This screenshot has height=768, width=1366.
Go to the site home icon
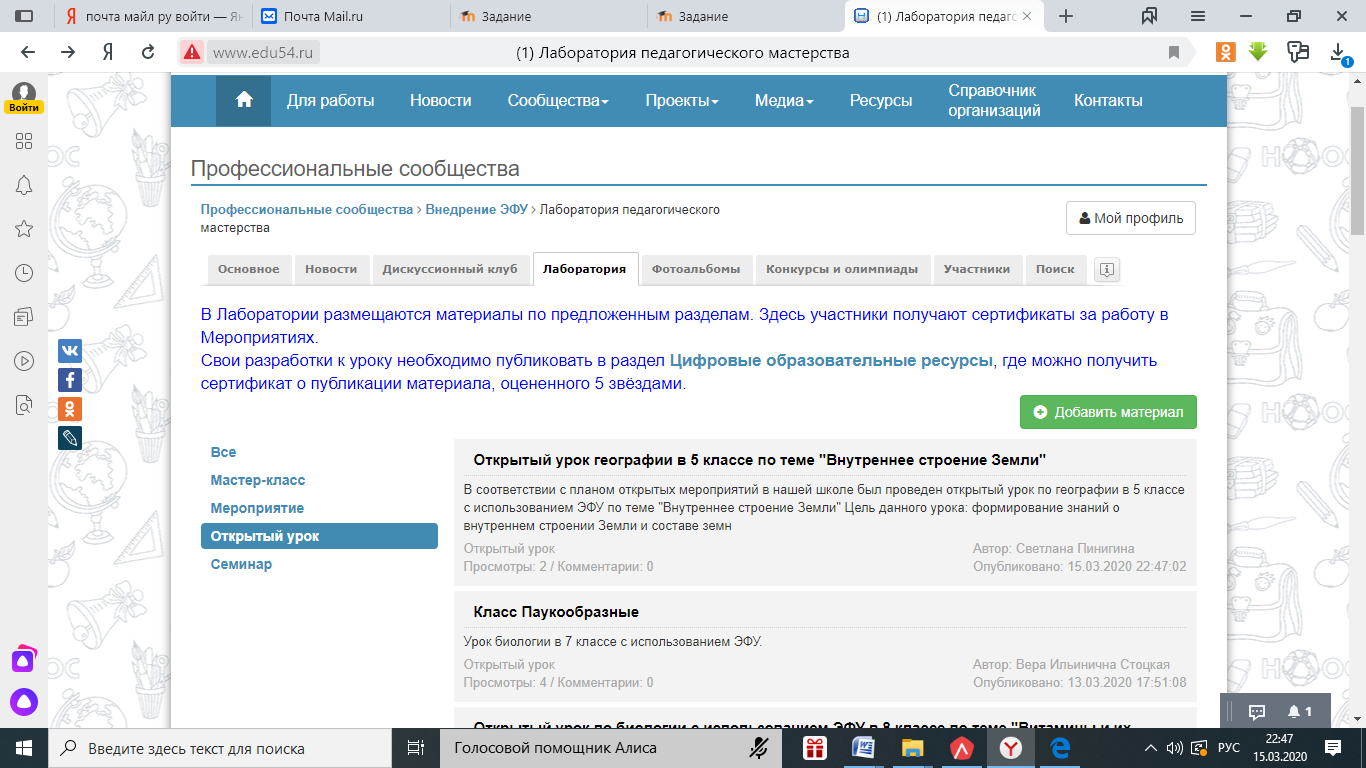point(243,100)
